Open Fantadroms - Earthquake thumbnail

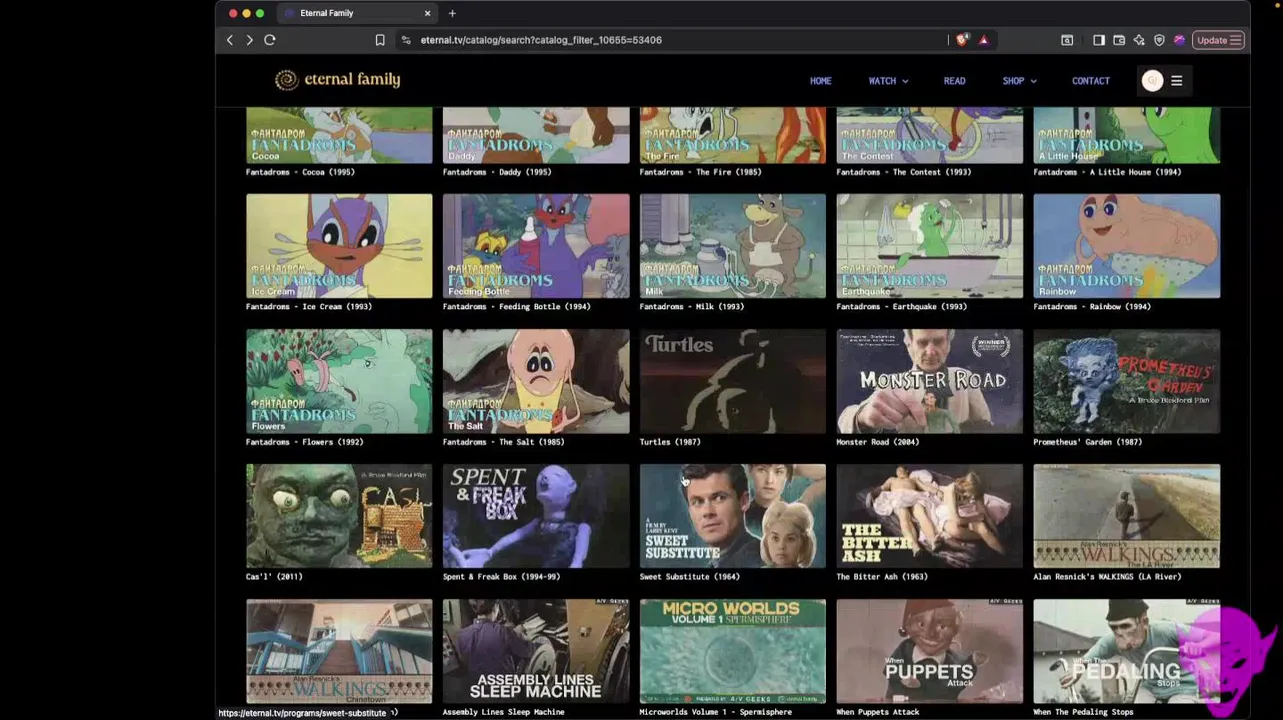930,246
